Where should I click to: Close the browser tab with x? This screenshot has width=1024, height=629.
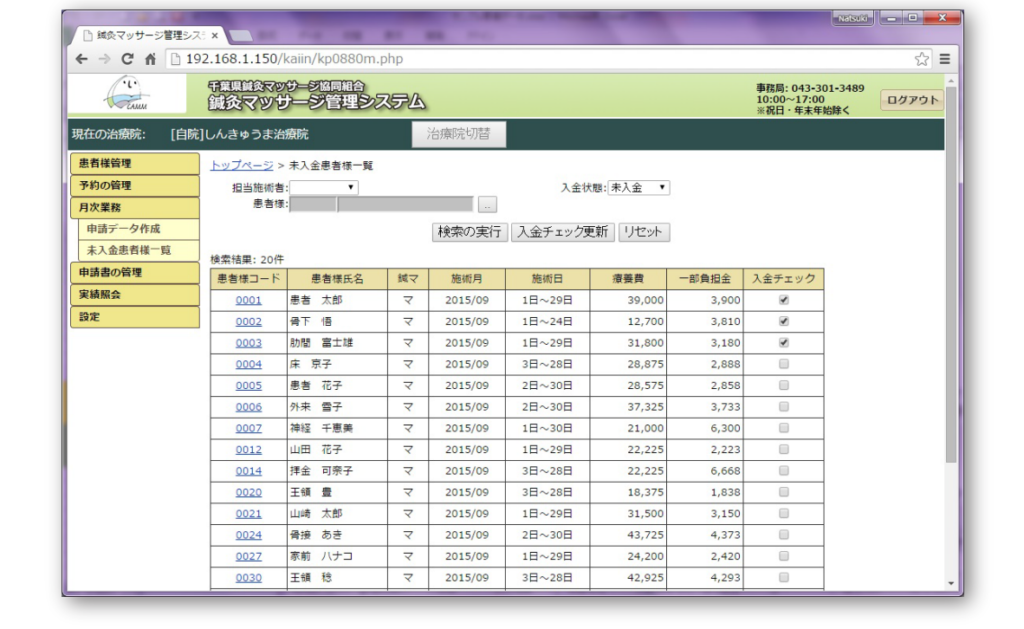tap(214, 35)
